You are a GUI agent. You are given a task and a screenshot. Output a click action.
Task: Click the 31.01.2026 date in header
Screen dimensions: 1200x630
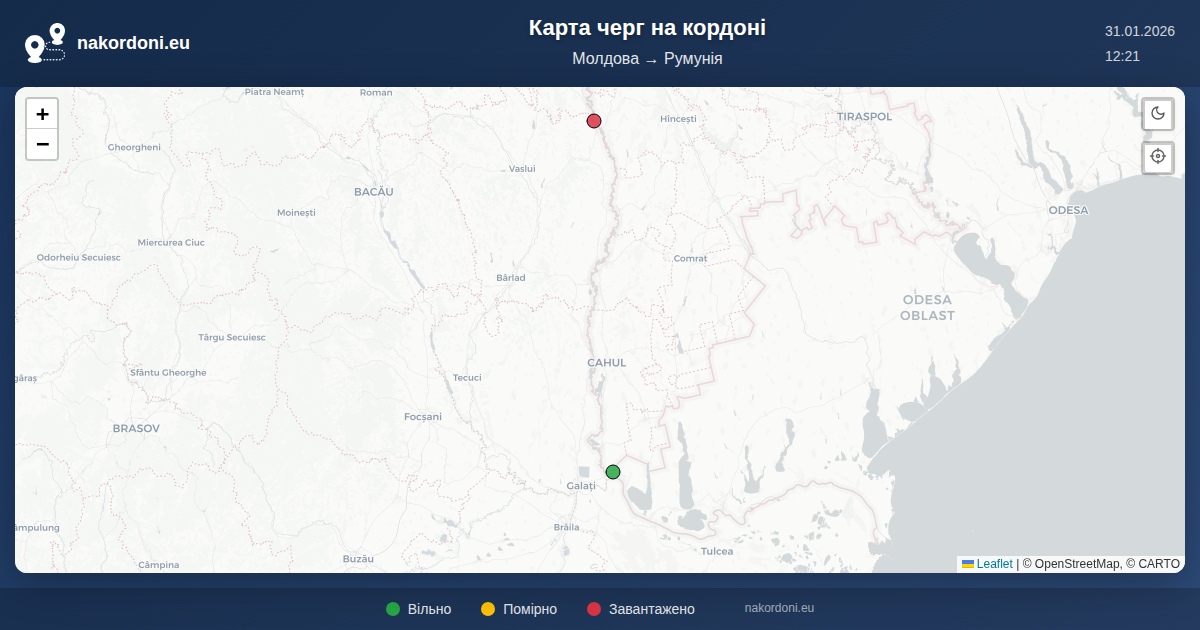1139,31
